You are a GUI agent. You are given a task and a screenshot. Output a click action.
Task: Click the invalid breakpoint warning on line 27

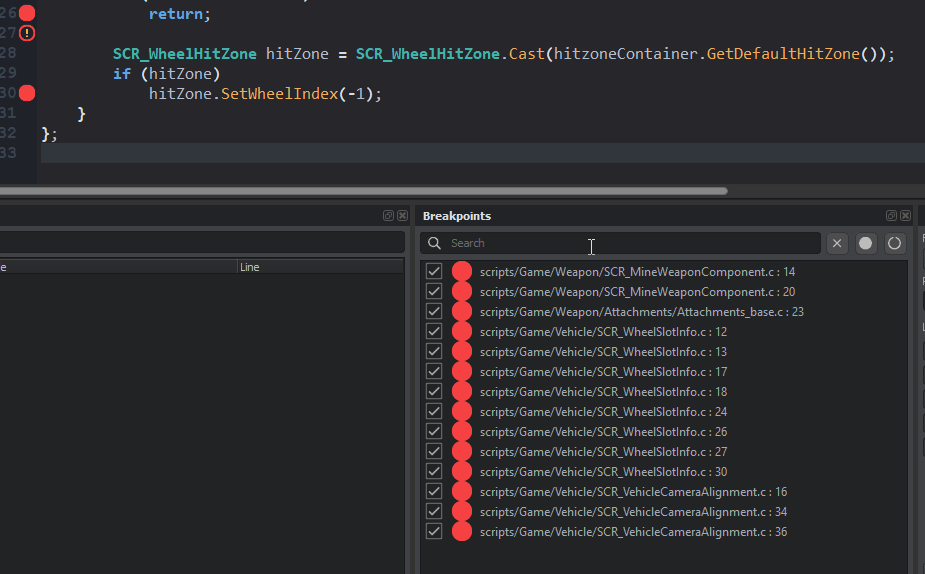click(27, 33)
